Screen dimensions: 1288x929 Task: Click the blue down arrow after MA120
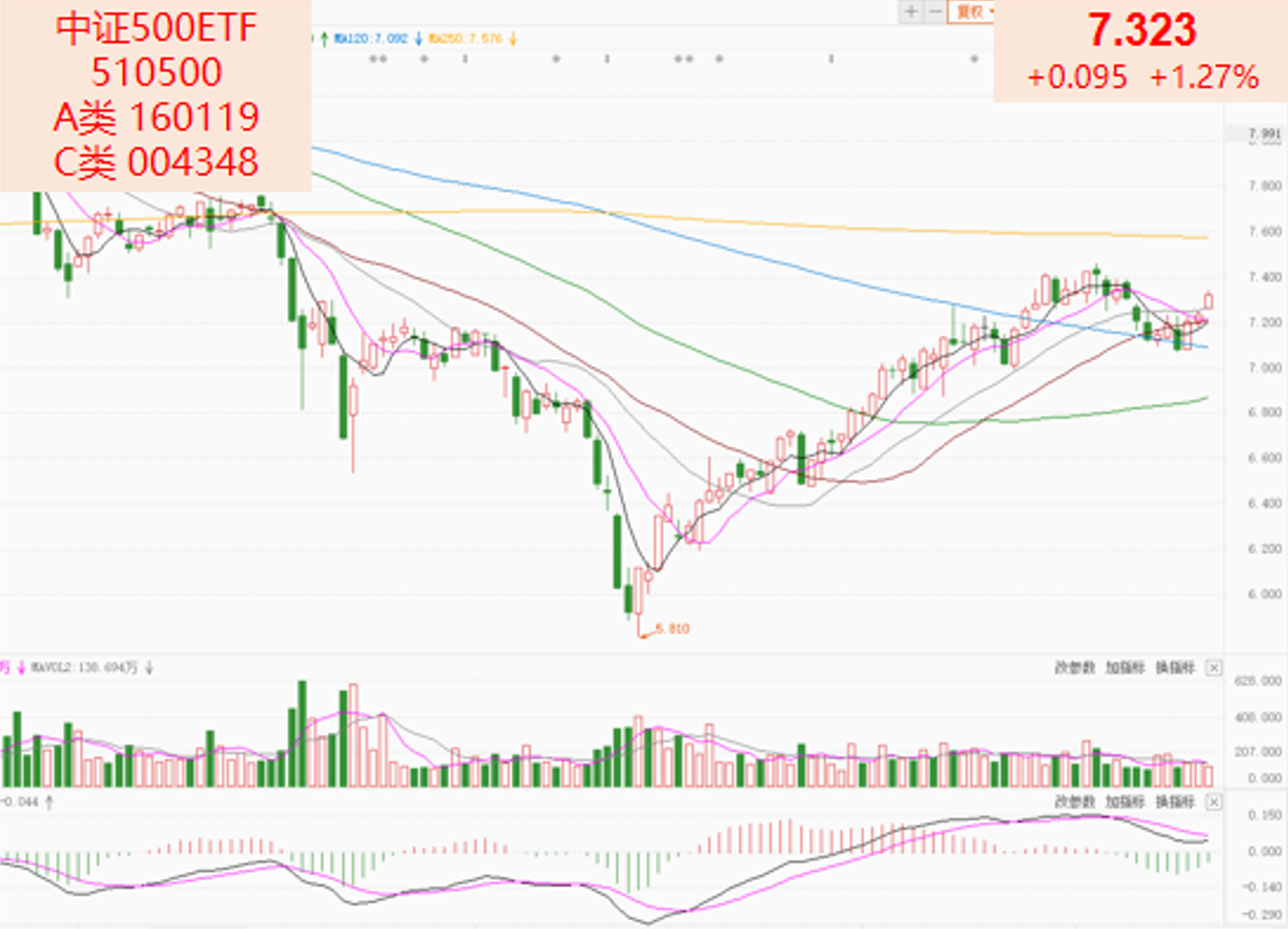tap(418, 38)
